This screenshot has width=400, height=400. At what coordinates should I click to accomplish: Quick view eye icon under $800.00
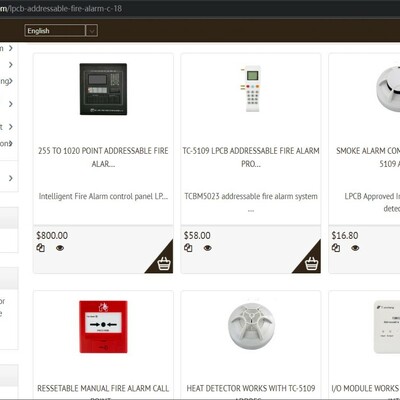(x=60, y=248)
